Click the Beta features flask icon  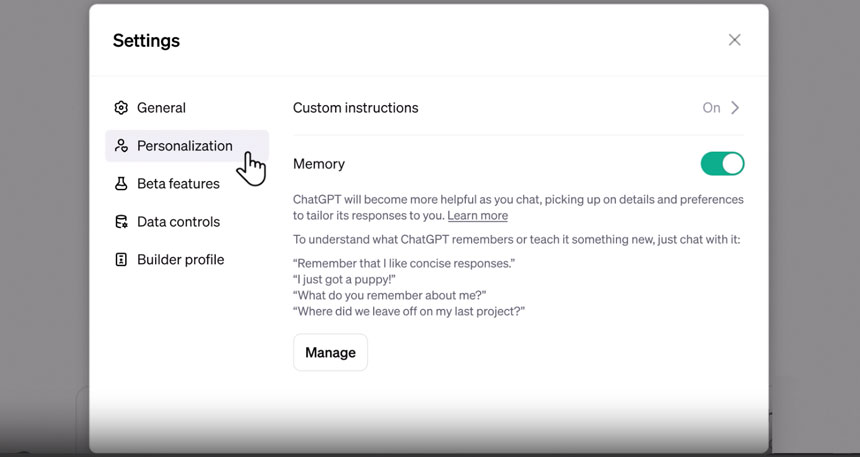(x=121, y=184)
